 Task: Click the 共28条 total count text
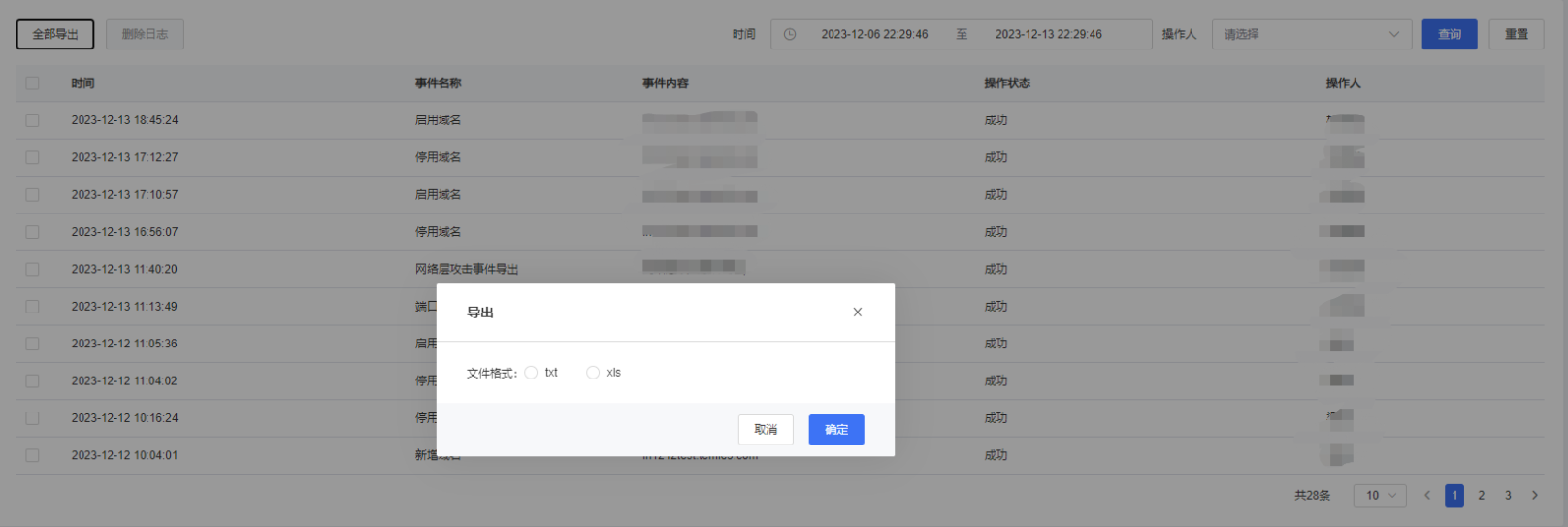(x=1313, y=495)
